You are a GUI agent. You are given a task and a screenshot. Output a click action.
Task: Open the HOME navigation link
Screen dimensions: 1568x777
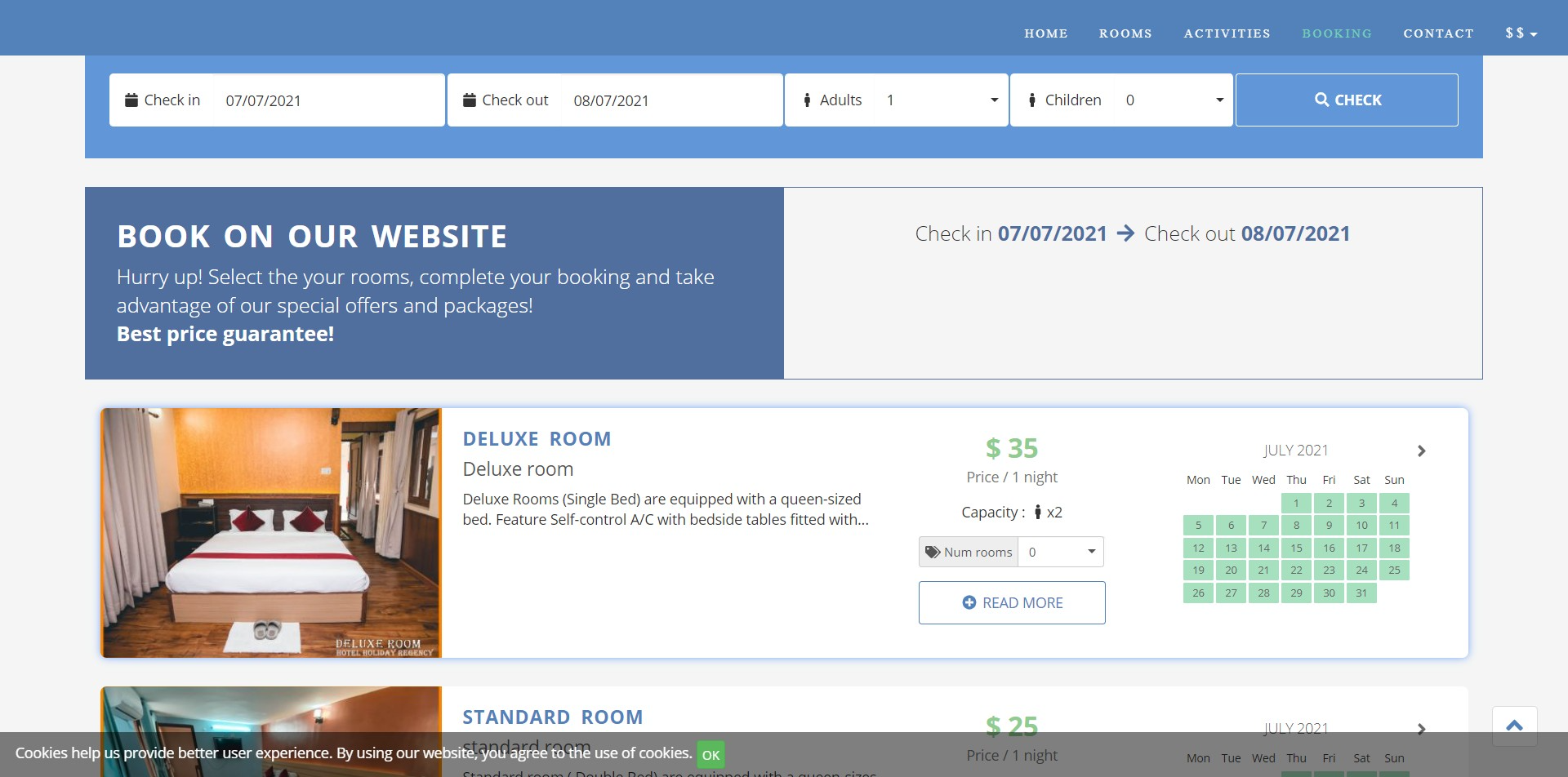click(1045, 33)
